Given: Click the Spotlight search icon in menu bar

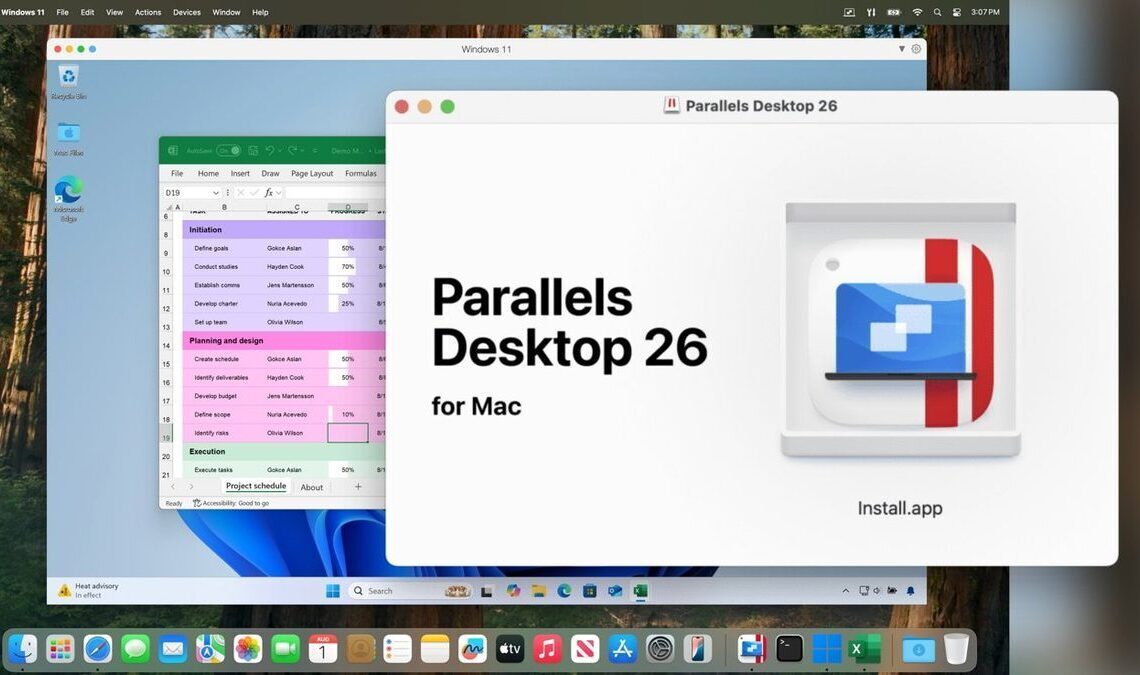Looking at the screenshot, I should [x=937, y=12].
